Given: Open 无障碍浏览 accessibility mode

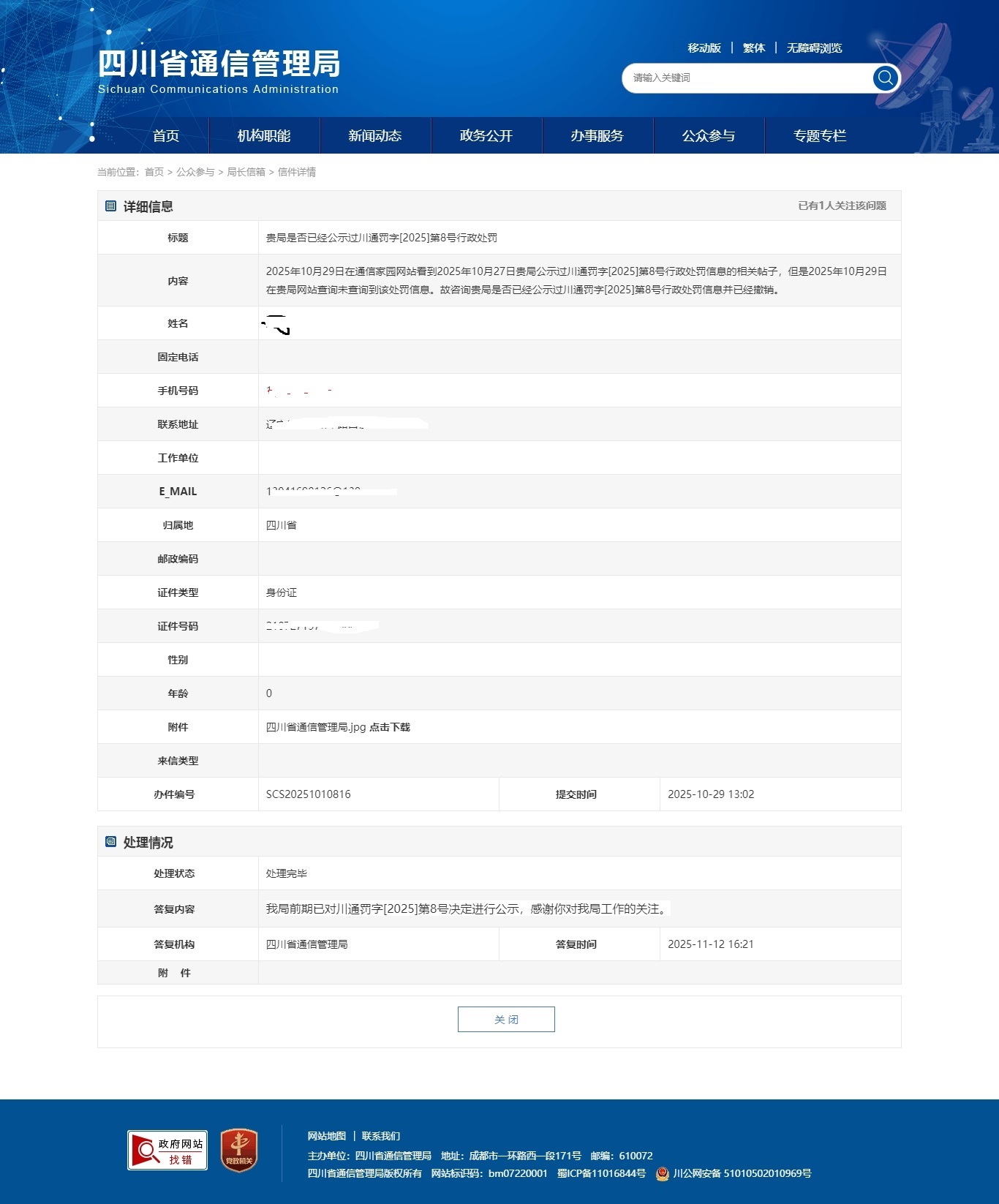Looking at the screenshot, I should click(x=814, y=48).
